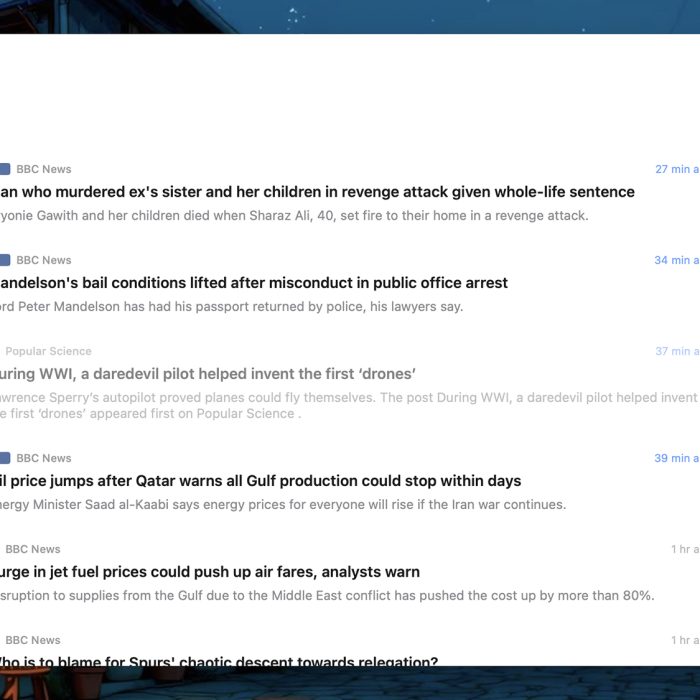Click BBC News label on jet fuel article
The width and height of the screenshot is (700, 700).
point(33,549)
